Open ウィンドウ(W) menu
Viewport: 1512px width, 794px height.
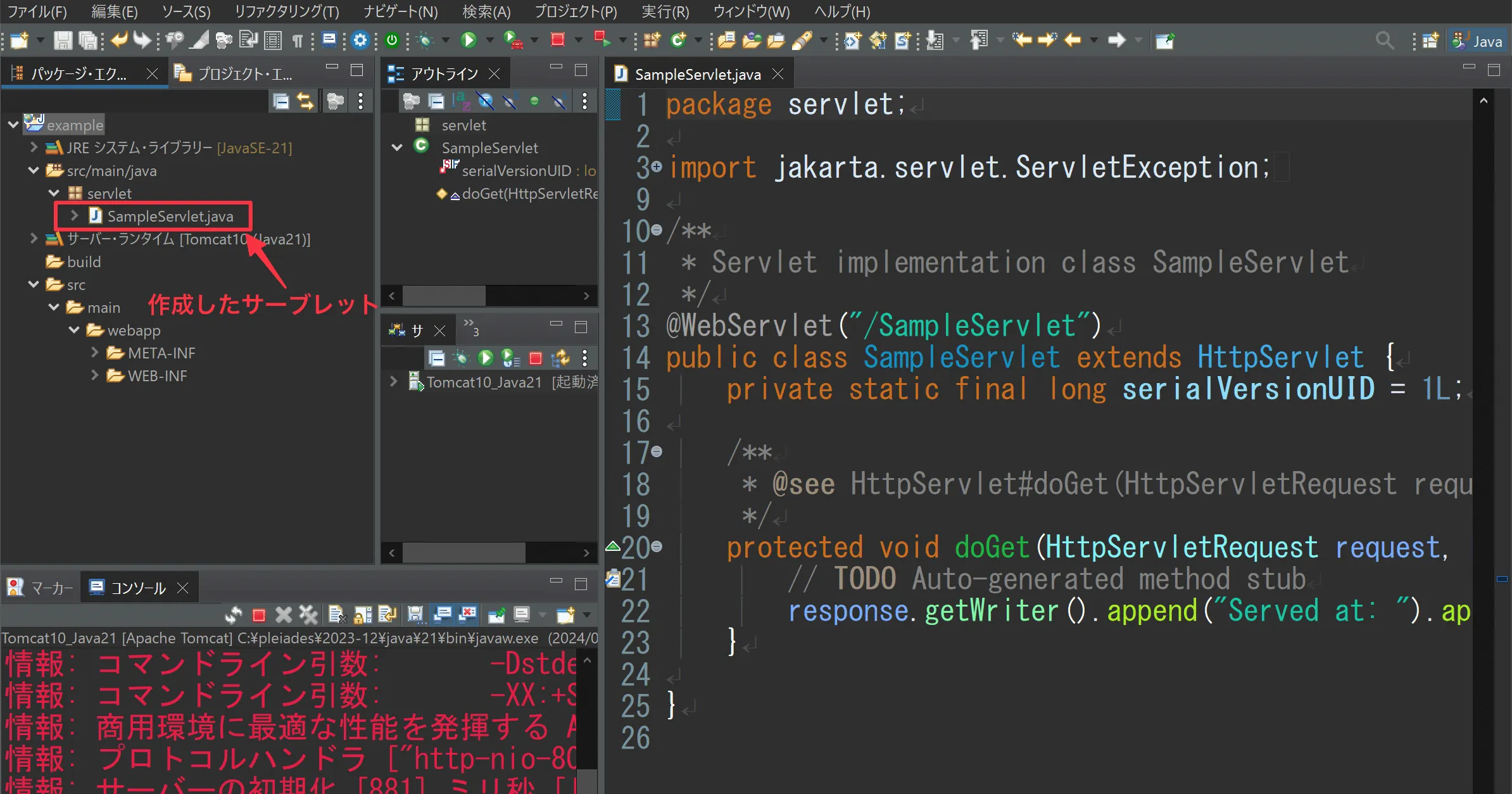(752, 11)
